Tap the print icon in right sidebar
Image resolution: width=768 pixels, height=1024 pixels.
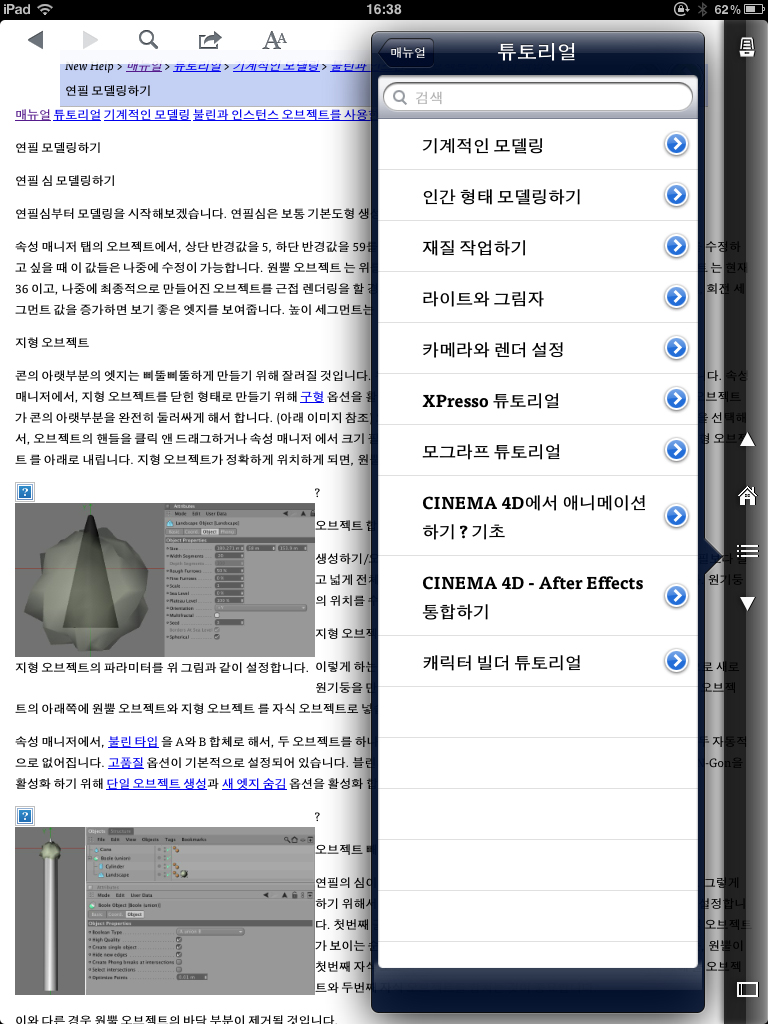point(746,47)
